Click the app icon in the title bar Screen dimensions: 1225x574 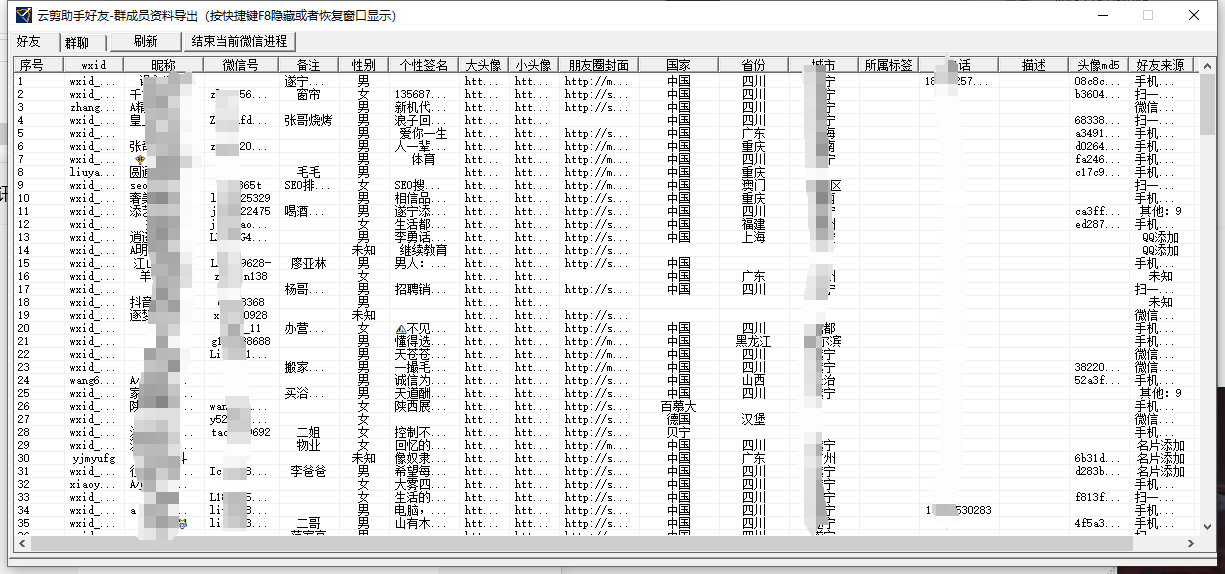[22, 15]
